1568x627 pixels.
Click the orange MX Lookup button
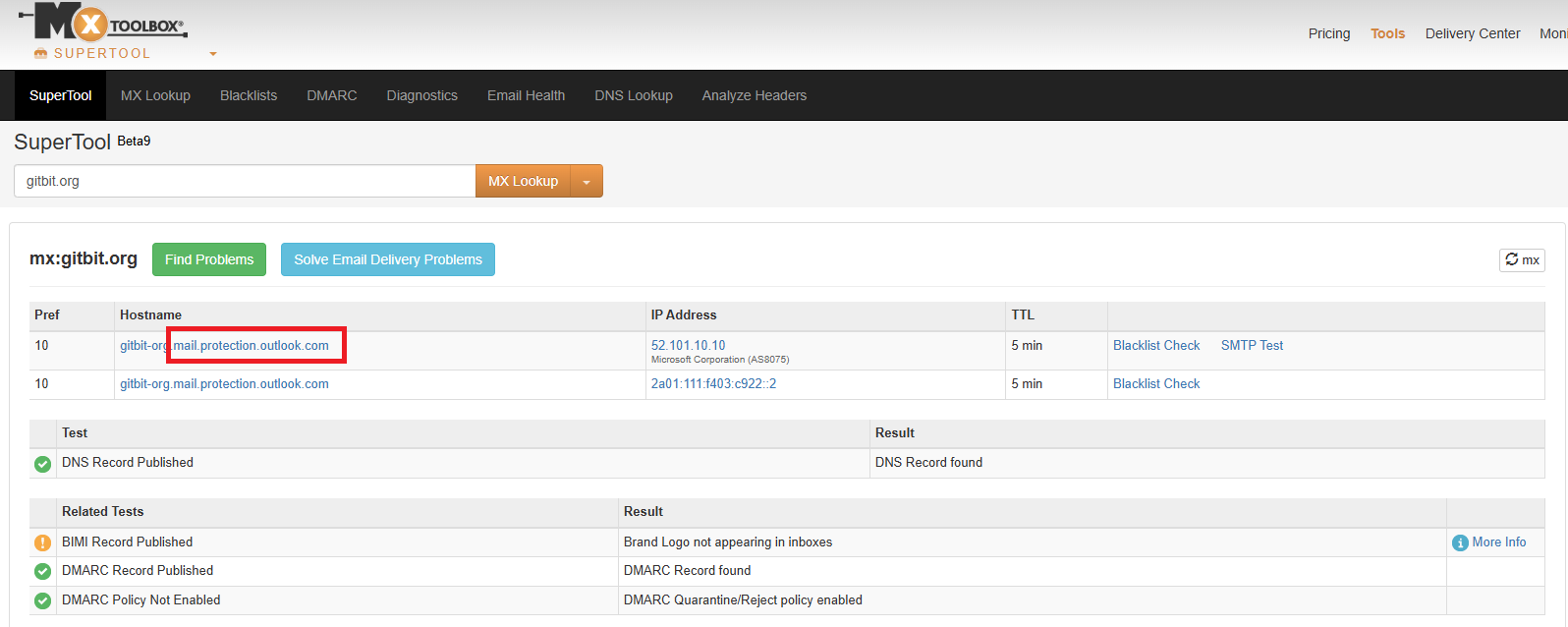pyautogui.click(x=524, y=181)
